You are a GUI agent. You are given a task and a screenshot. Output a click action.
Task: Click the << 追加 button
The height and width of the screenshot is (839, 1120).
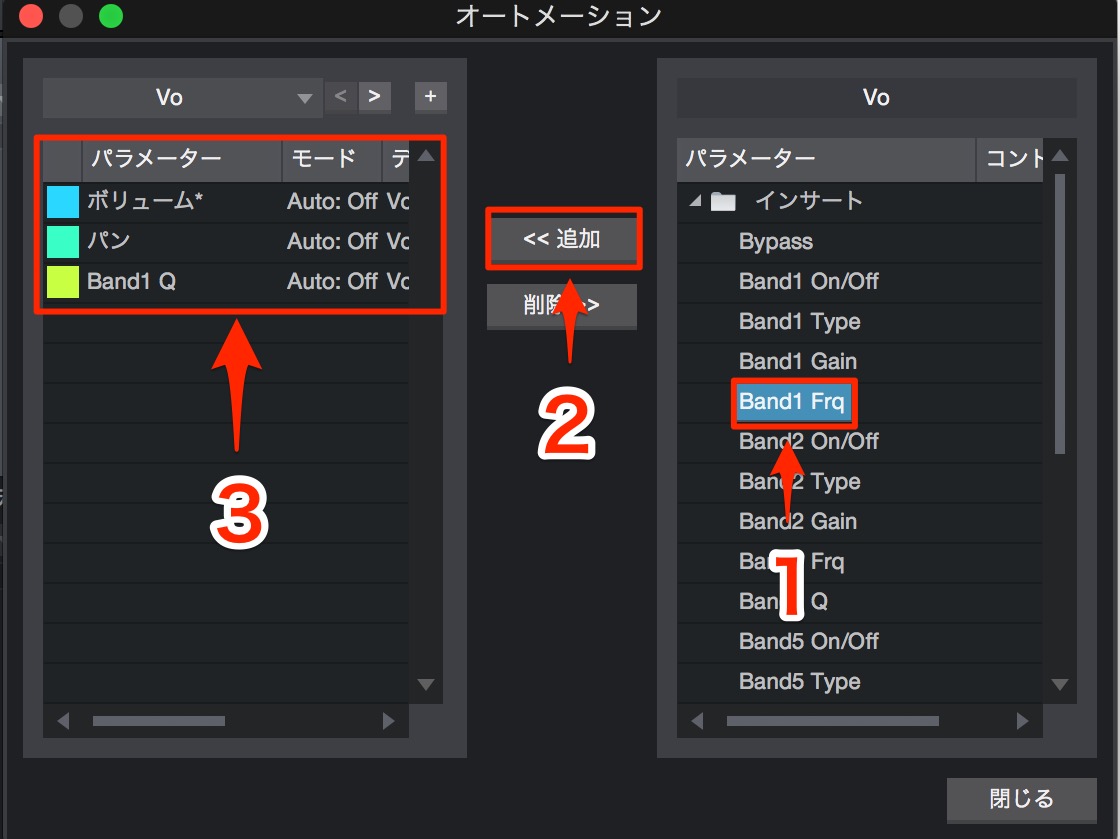[x=562, y=238]
